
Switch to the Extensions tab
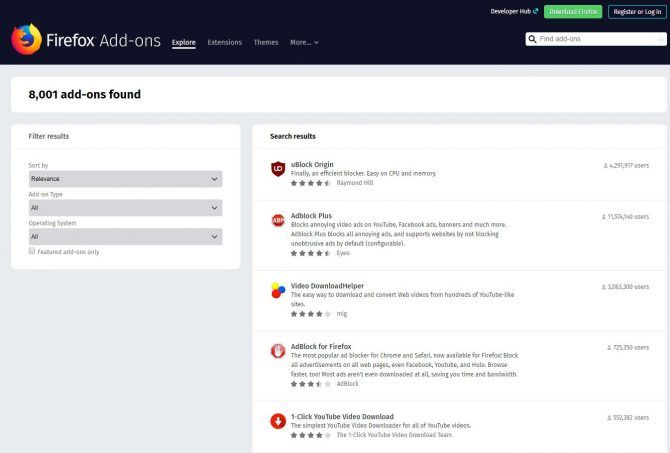point(224,43)
